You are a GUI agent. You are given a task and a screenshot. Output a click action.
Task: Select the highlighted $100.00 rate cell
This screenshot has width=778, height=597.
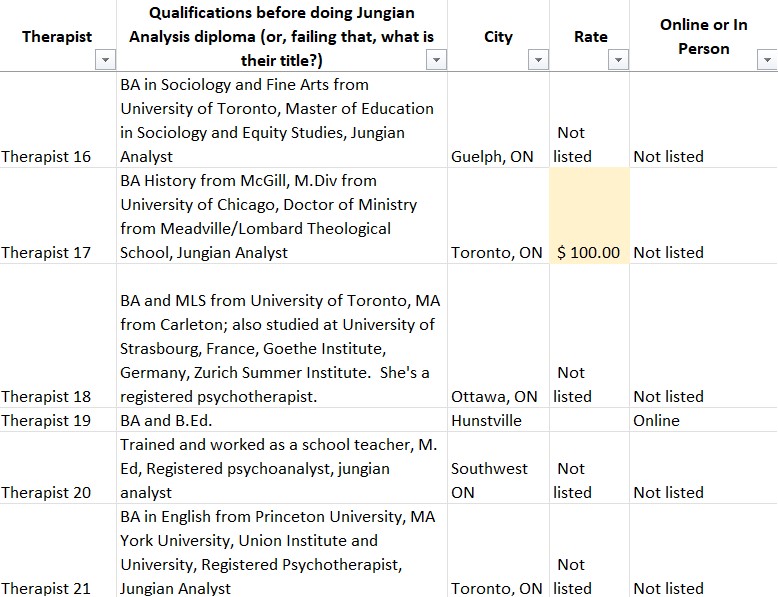click(589, 216)
